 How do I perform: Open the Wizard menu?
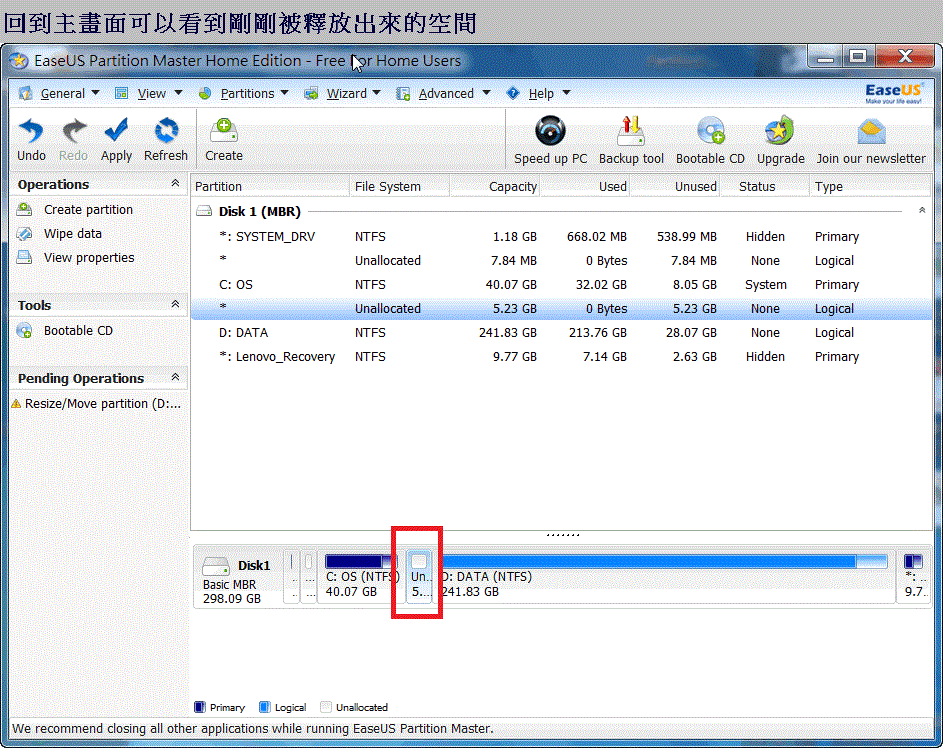(346, 94)
